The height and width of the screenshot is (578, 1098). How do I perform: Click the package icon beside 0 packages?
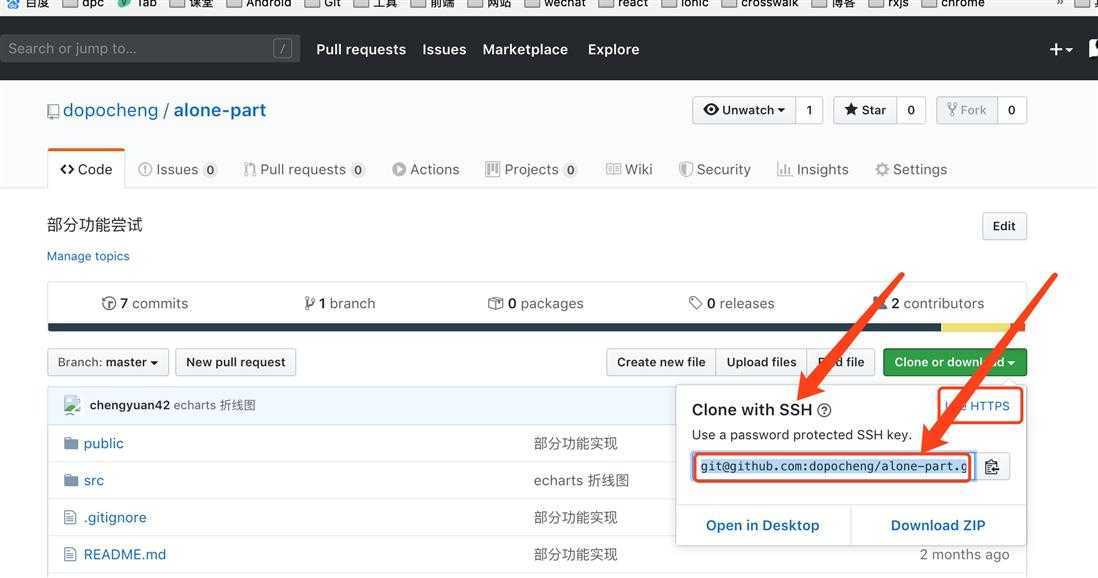coord(495,303)
